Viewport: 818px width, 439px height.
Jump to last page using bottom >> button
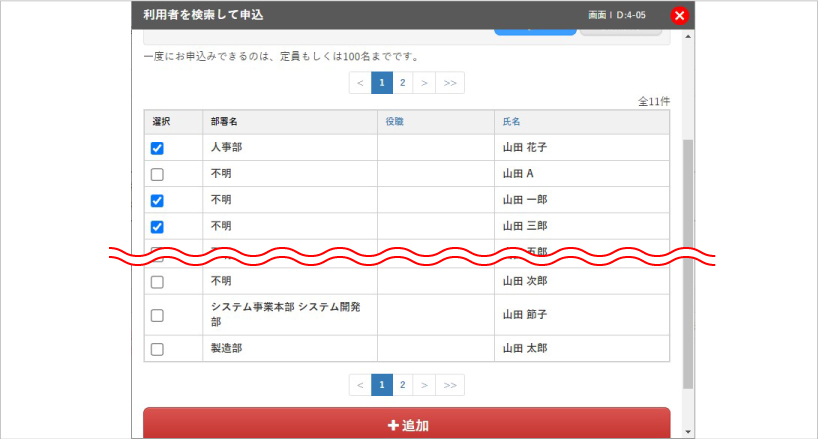(450, 385)
